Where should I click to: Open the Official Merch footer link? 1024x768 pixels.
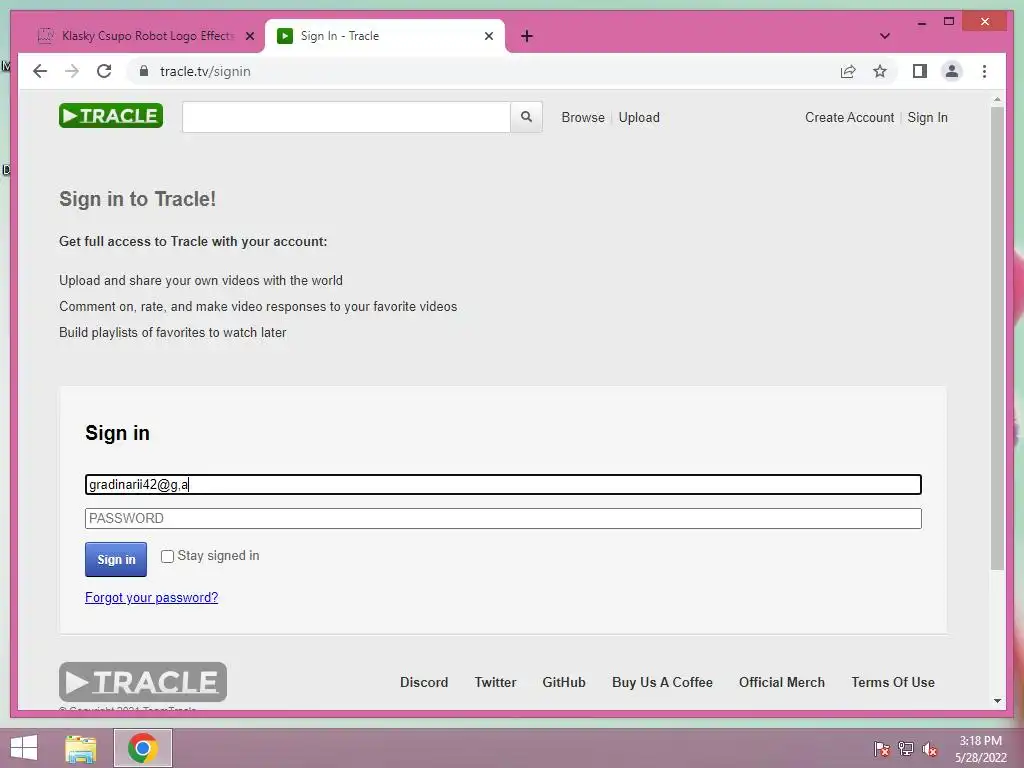(x=782, y=682)
